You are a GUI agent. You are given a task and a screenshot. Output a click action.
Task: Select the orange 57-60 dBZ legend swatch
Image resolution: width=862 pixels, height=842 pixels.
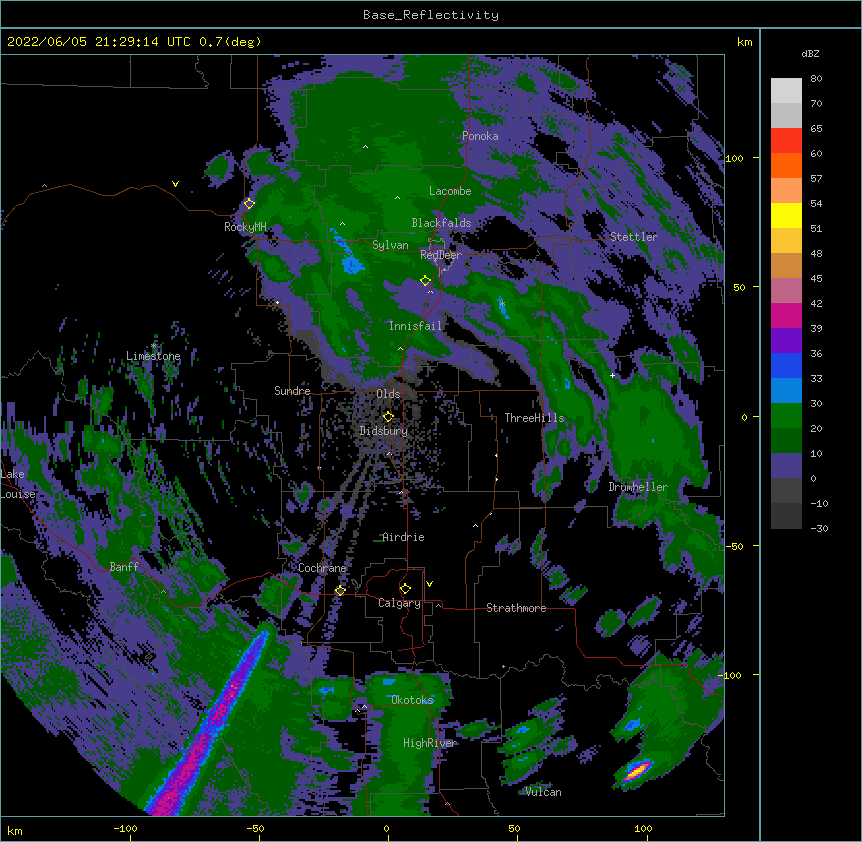coord(786,166)
